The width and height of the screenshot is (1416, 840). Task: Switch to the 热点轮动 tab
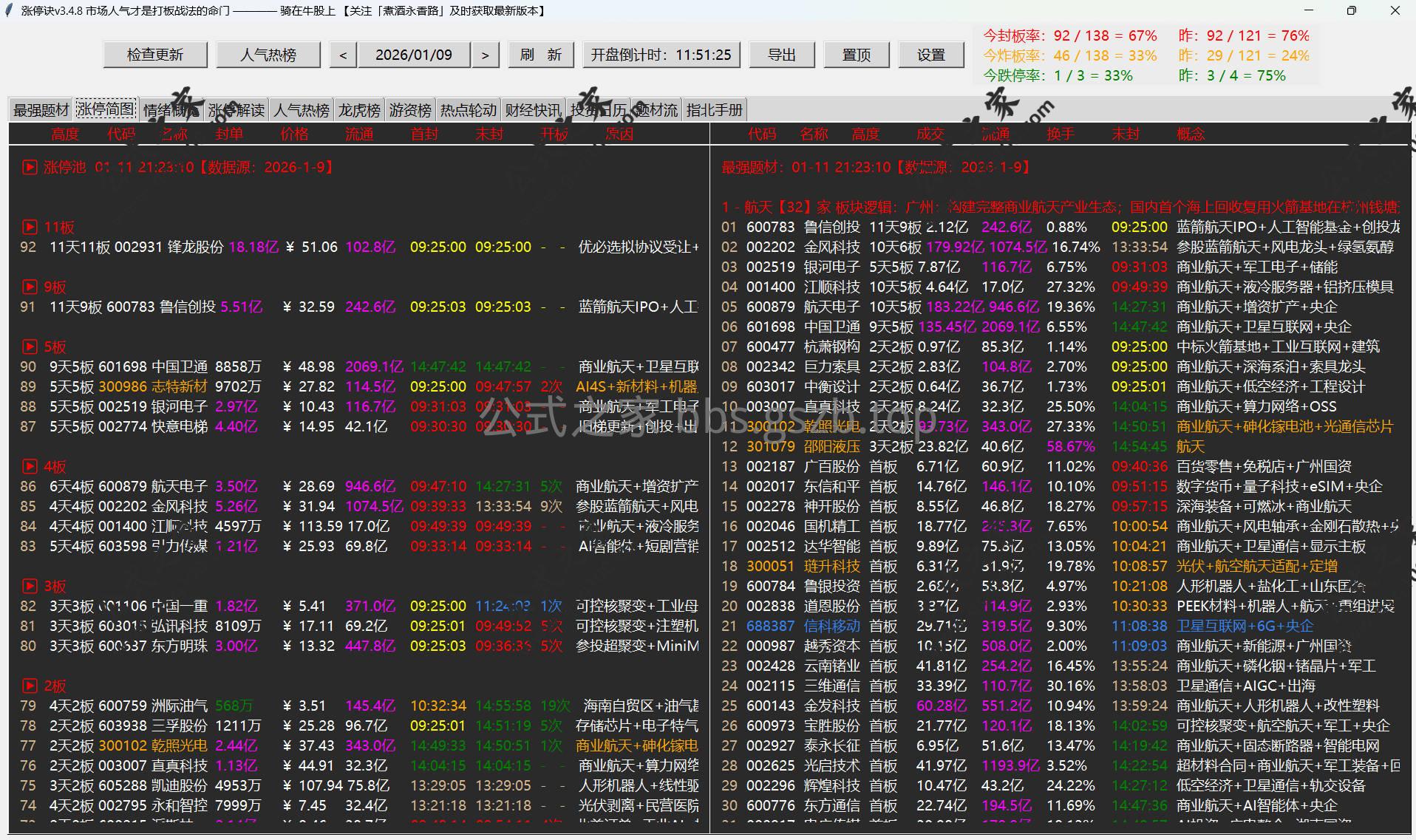(469, 110)
